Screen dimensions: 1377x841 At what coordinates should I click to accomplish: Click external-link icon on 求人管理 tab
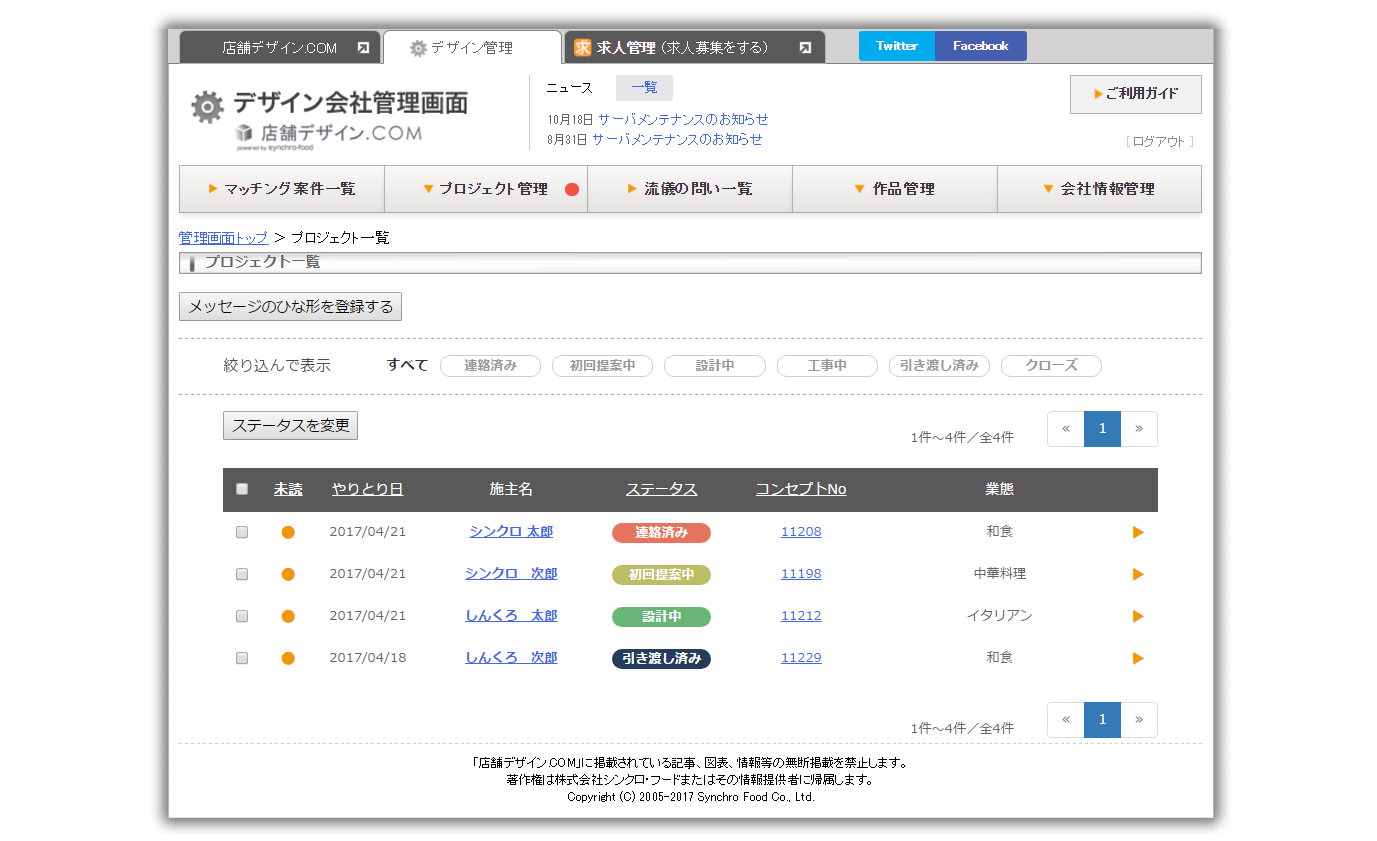point(805,48)
